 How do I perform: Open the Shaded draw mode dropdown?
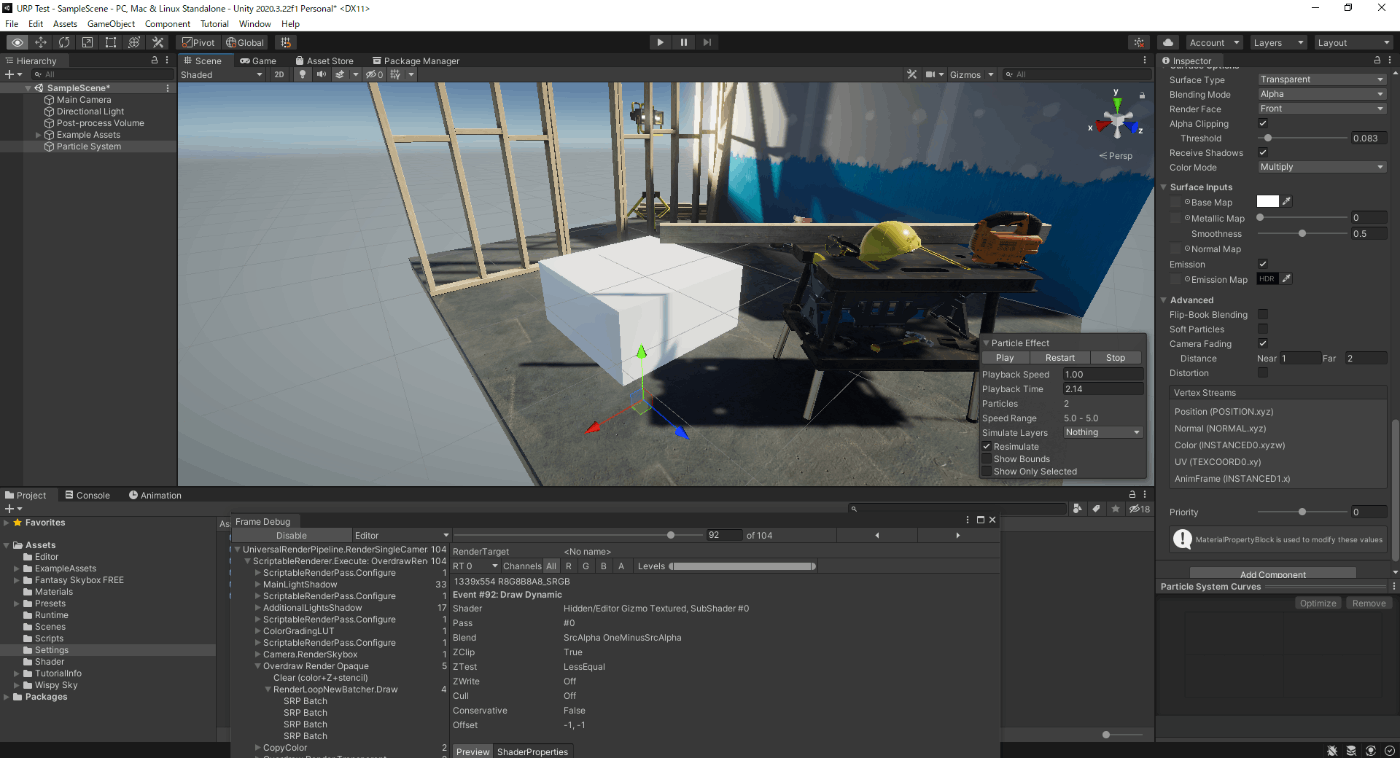click(x=221, y=75)
